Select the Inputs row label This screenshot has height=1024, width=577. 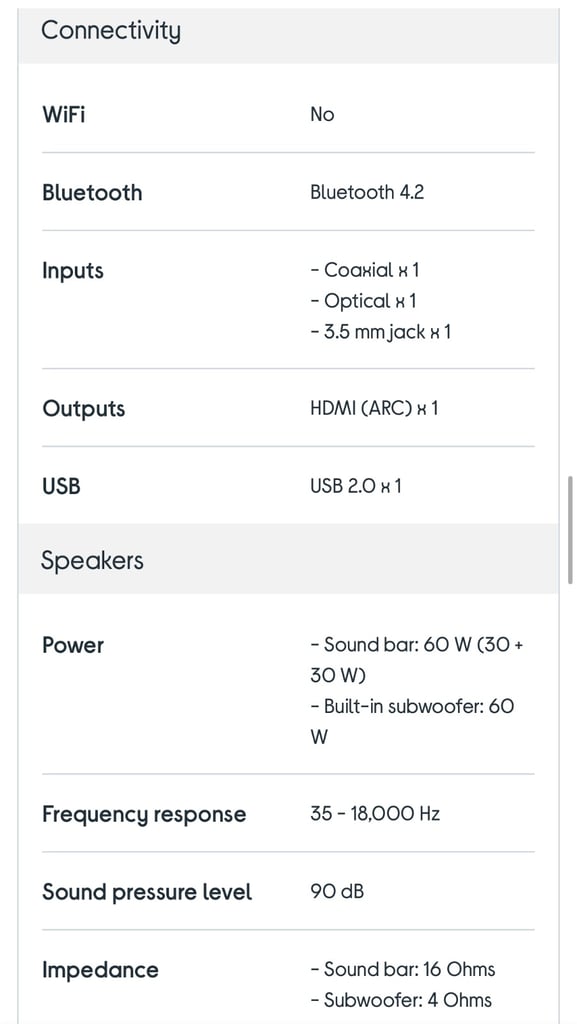point(73,270)
